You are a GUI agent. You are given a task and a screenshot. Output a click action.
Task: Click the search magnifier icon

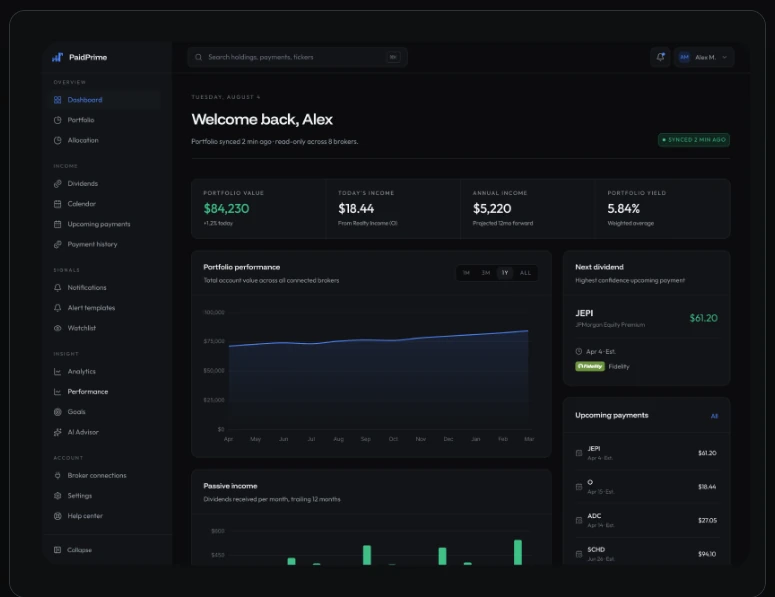click(198, 57)
